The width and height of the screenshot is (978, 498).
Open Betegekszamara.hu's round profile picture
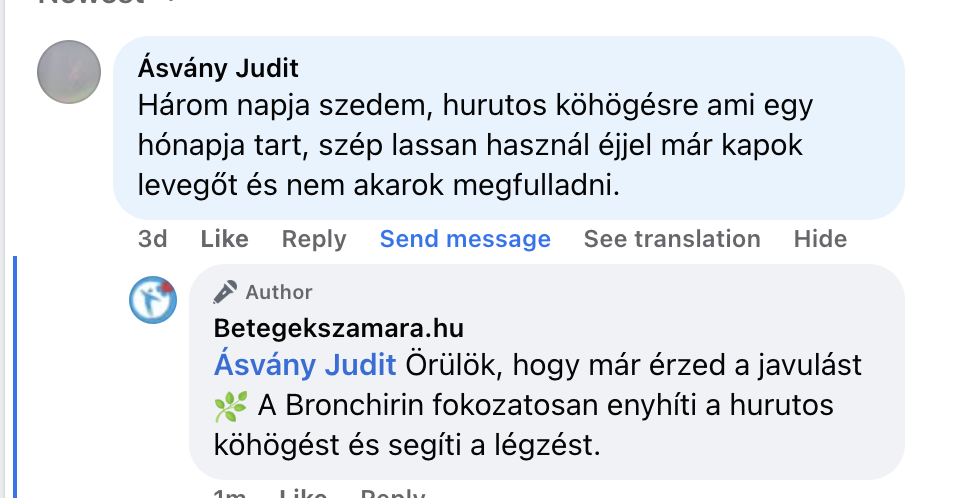[153, 299]
